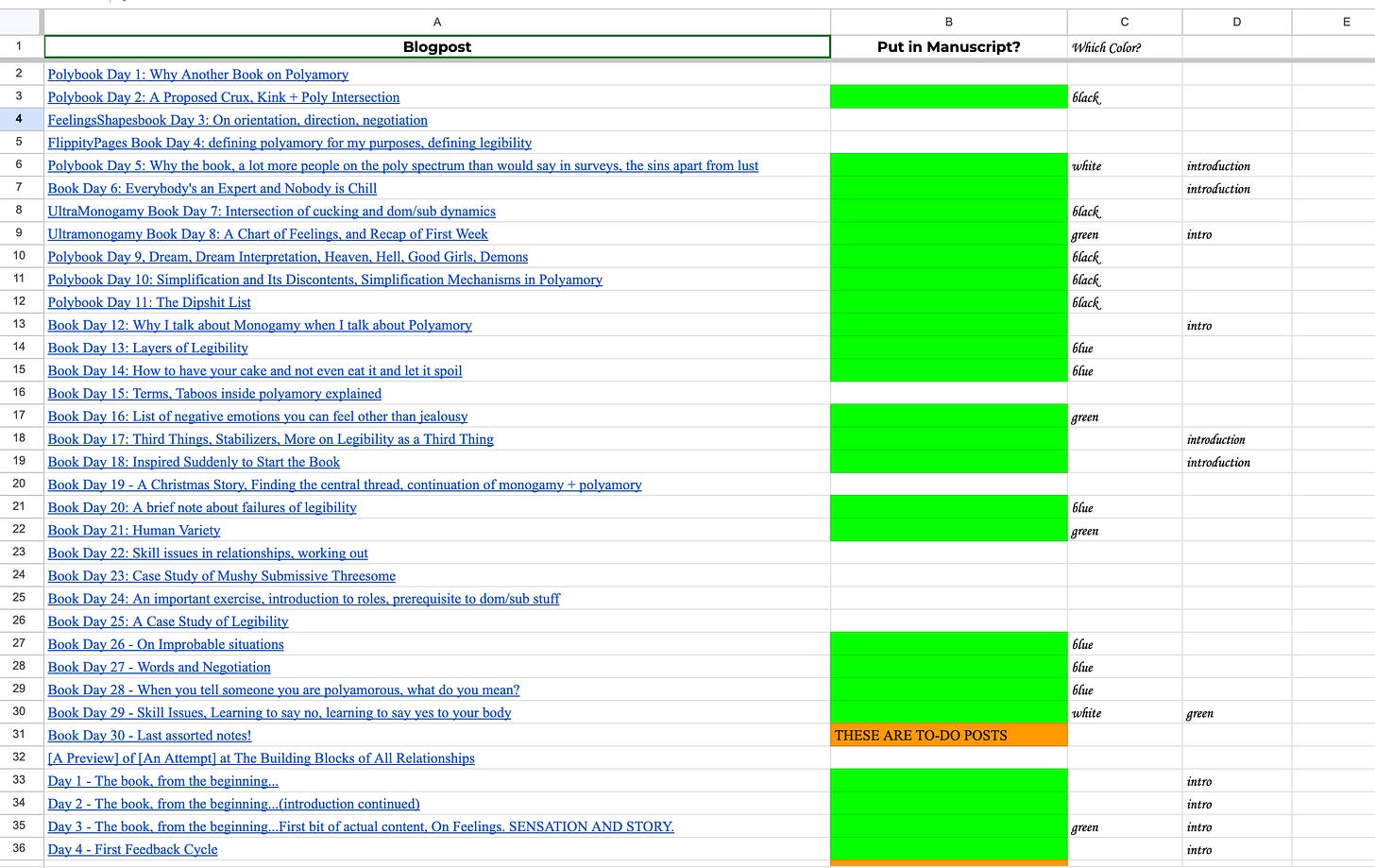Open Day 3 SENSATION AND STORY link
The width and height of the screenshot is (1375, 868).
coord(361,826)
